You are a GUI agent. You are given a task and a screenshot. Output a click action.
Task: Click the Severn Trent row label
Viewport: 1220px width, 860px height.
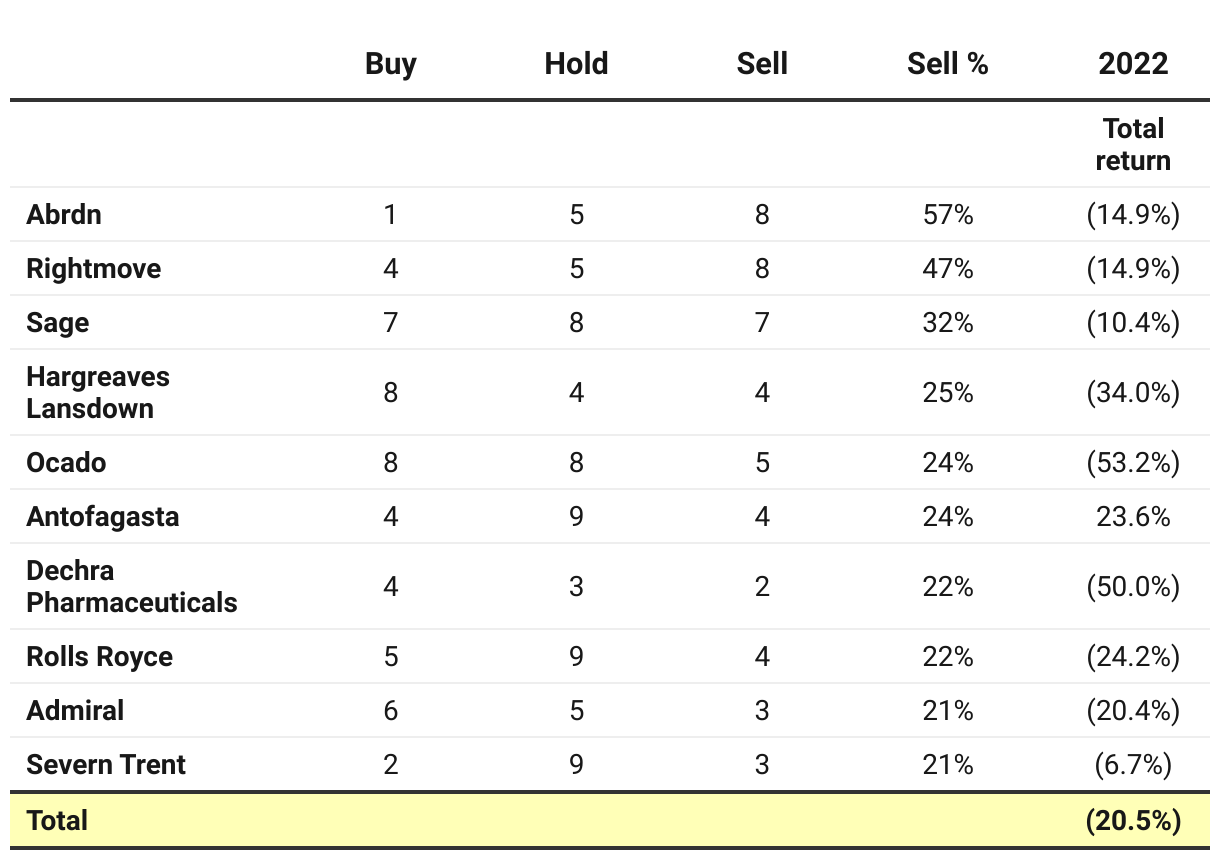[x=106, y=765]
